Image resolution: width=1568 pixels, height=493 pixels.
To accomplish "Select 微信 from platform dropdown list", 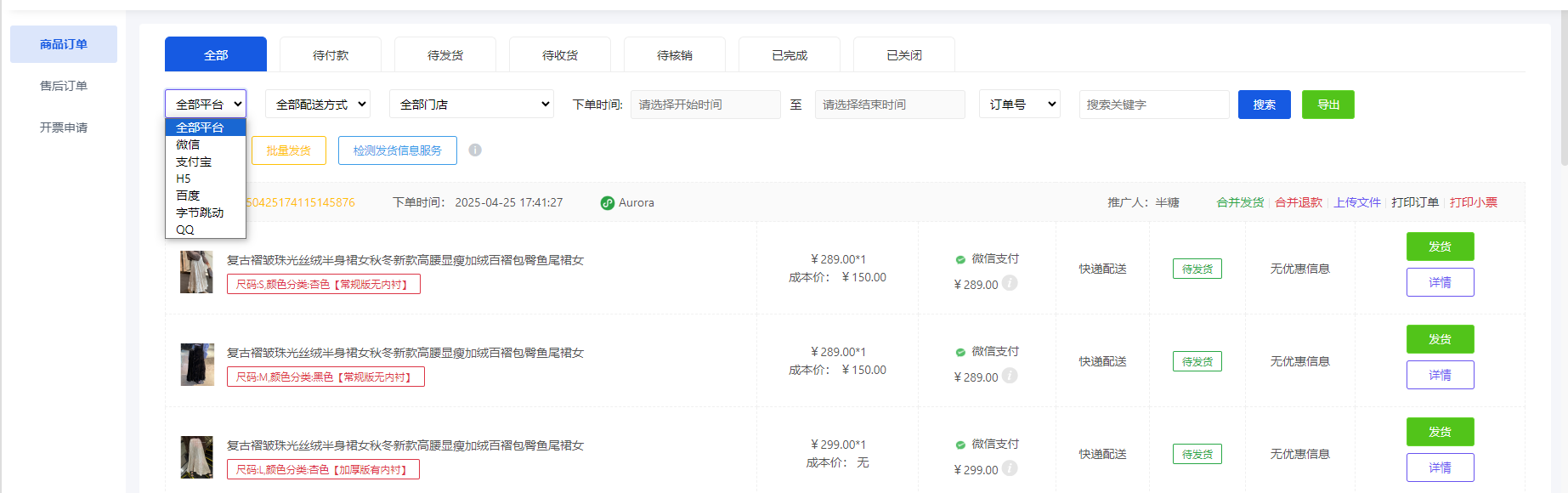I will coord(189,144).
